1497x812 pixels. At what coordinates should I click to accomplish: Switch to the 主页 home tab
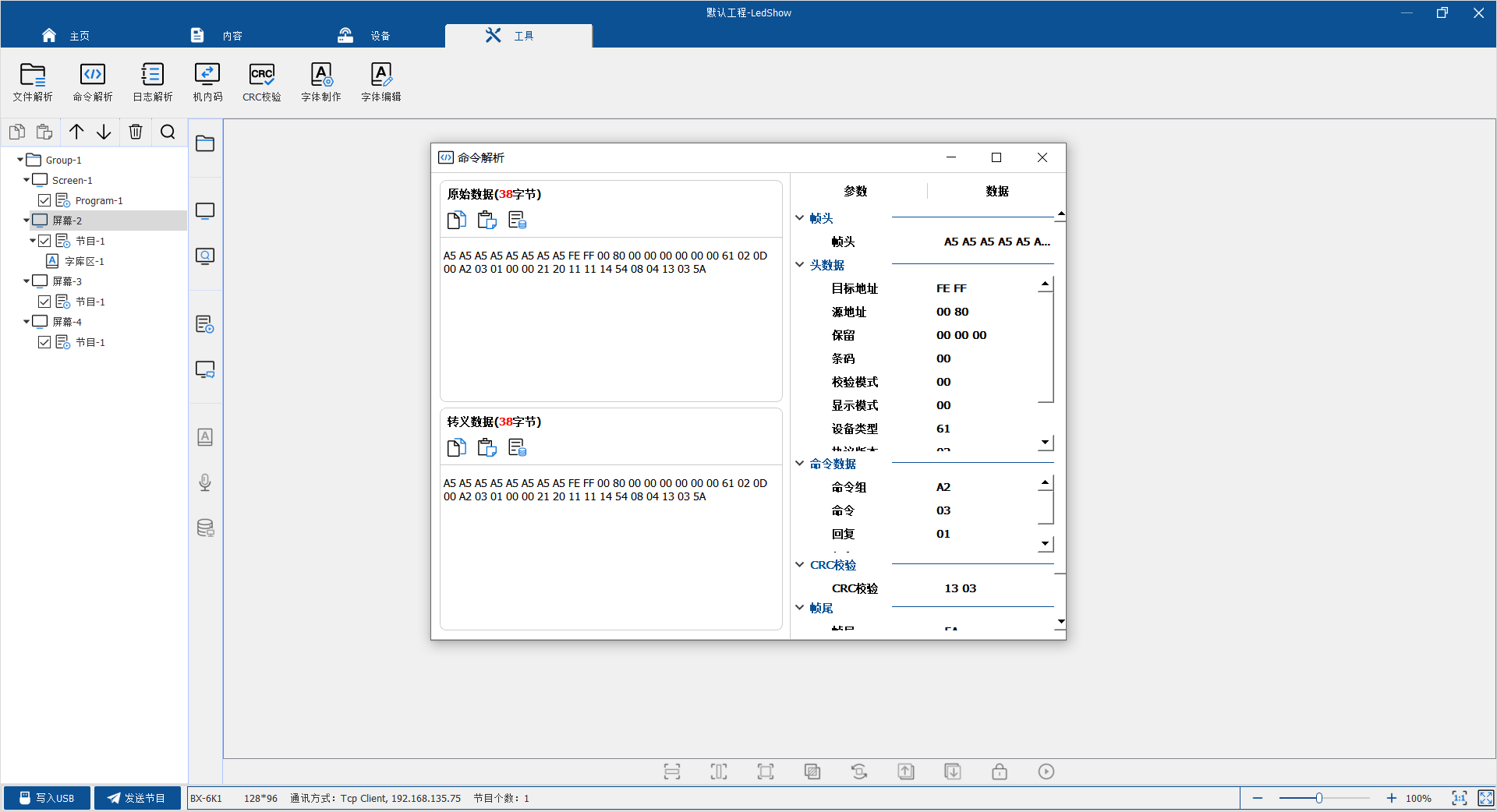(x=66, y=36)
